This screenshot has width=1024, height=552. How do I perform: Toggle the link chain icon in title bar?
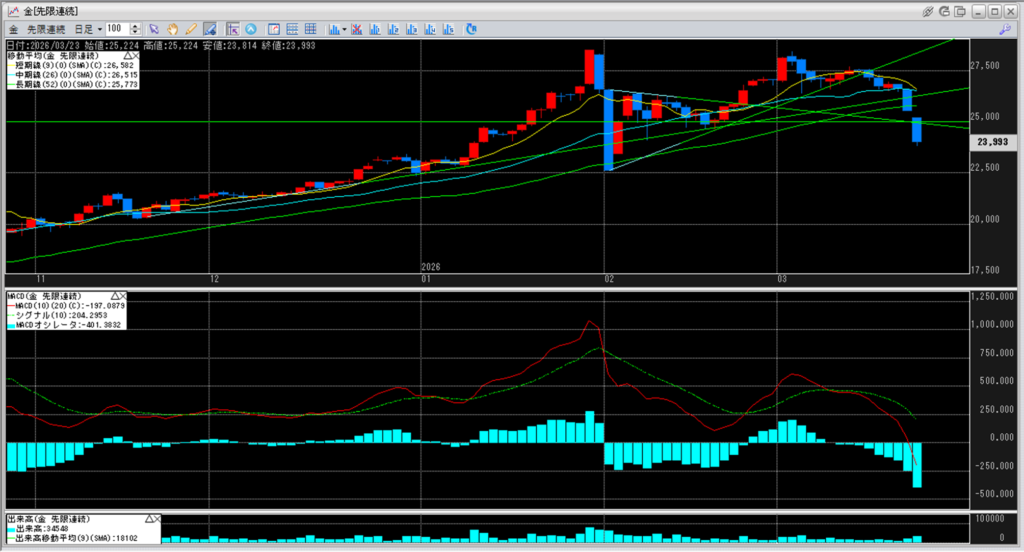pyautogui.click(x=928, y=9)
